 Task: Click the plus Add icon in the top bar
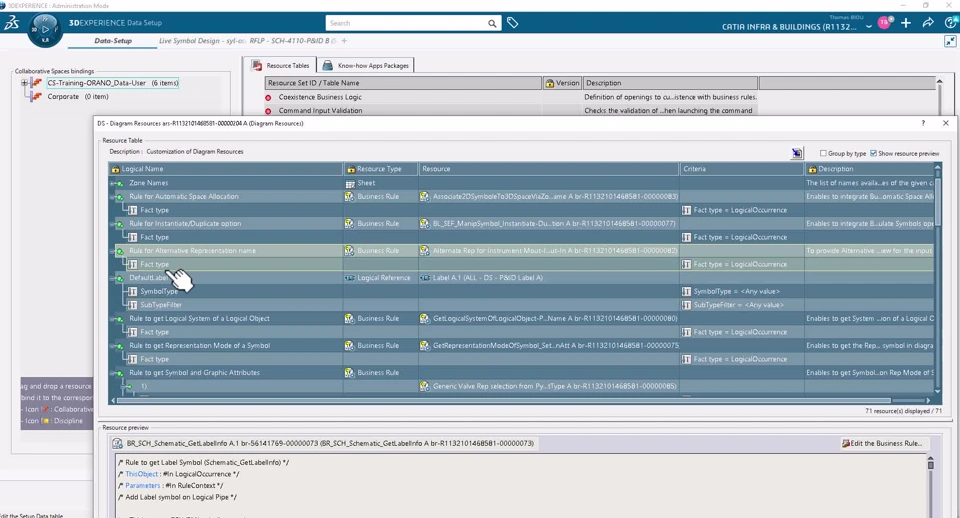(906, 23)
